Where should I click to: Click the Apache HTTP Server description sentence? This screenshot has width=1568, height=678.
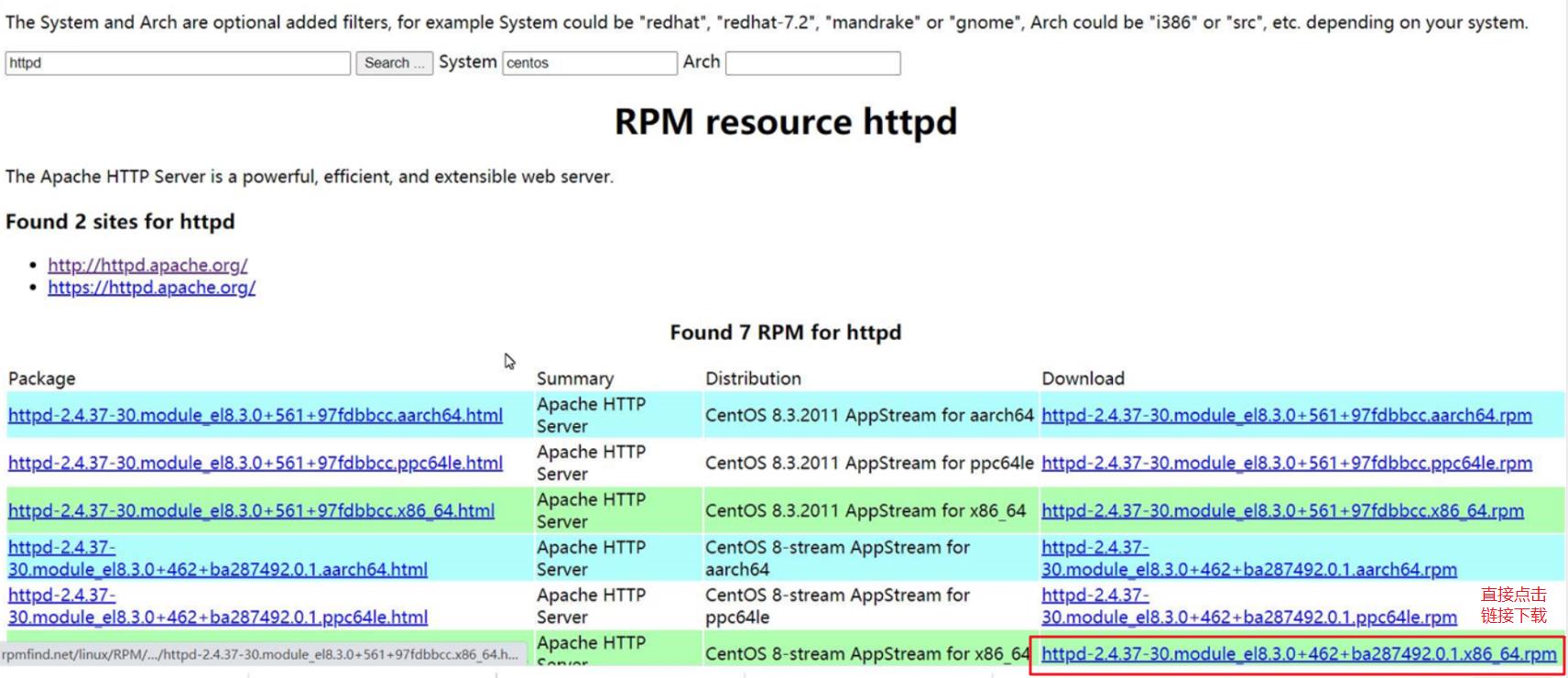310,176
